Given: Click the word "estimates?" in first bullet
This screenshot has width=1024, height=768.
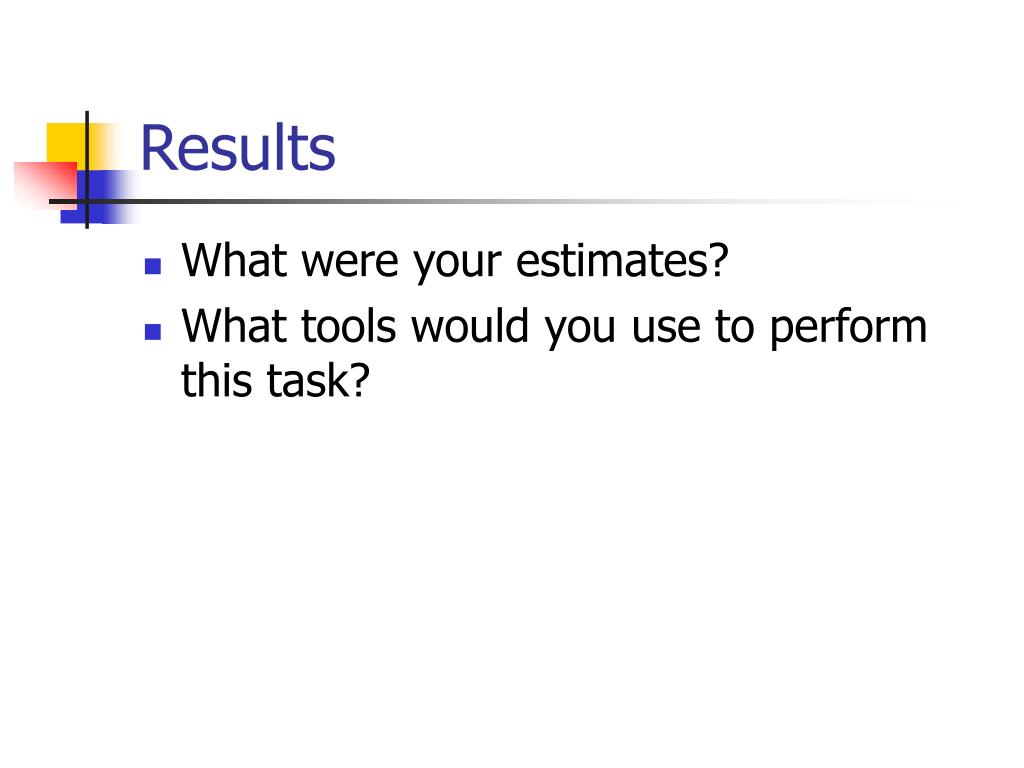Looking at the screenshot, I should coord(622,261).
